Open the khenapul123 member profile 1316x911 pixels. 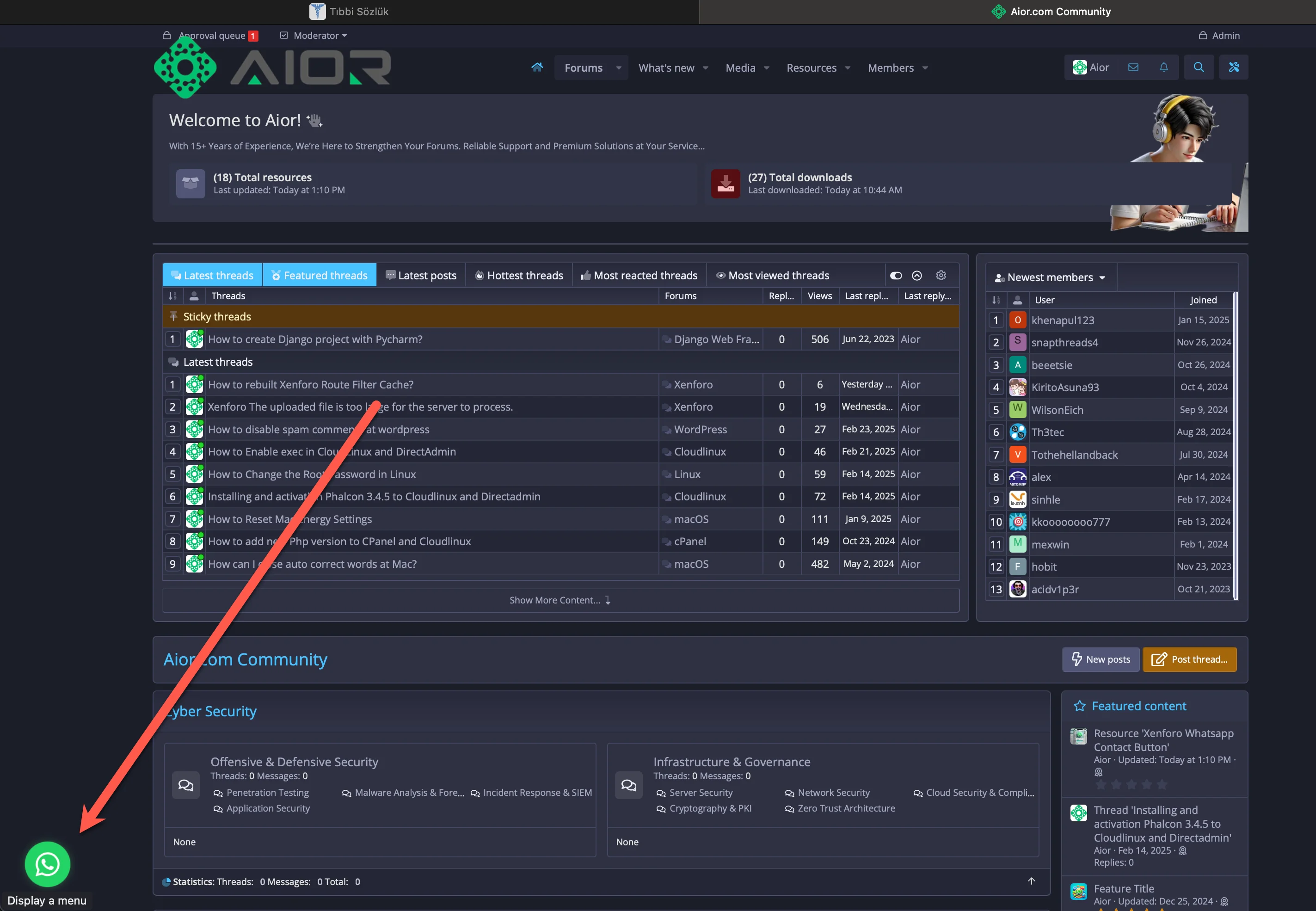click(1063, 320)
